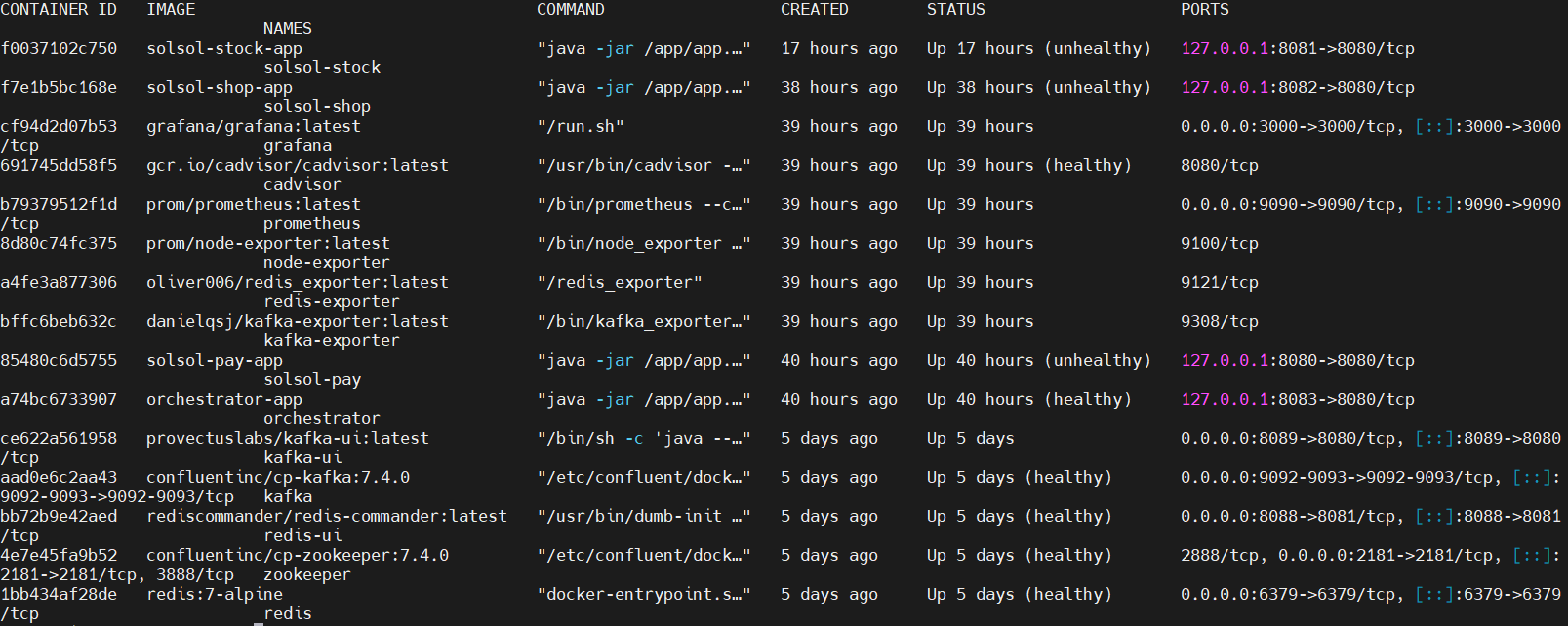Click container name zookeeper
This screenshot has height=626, width=1568.
click(x=307, y=575)
